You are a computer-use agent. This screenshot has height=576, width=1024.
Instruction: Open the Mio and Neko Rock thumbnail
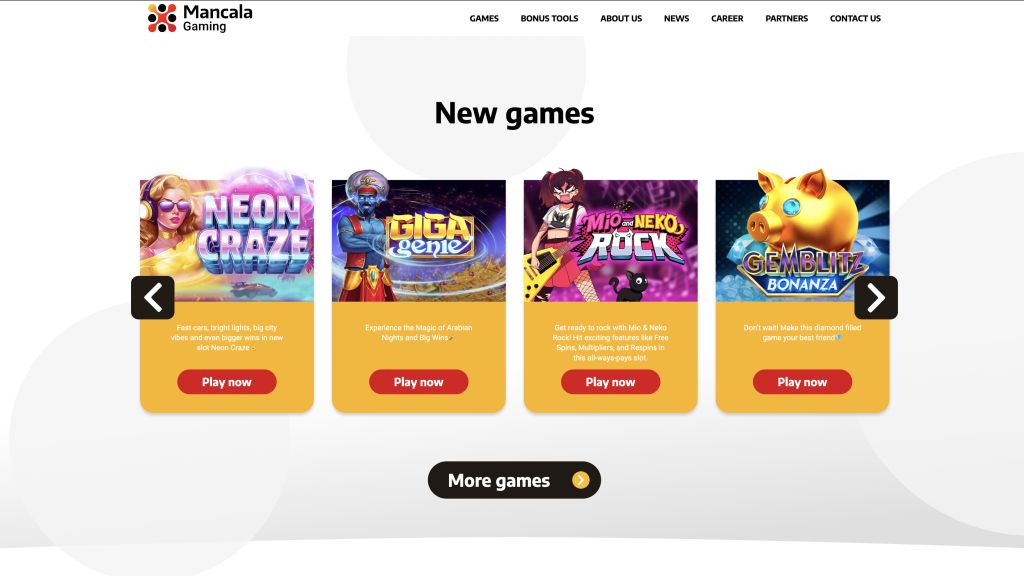pyautogui.click(x=611, y=236)
